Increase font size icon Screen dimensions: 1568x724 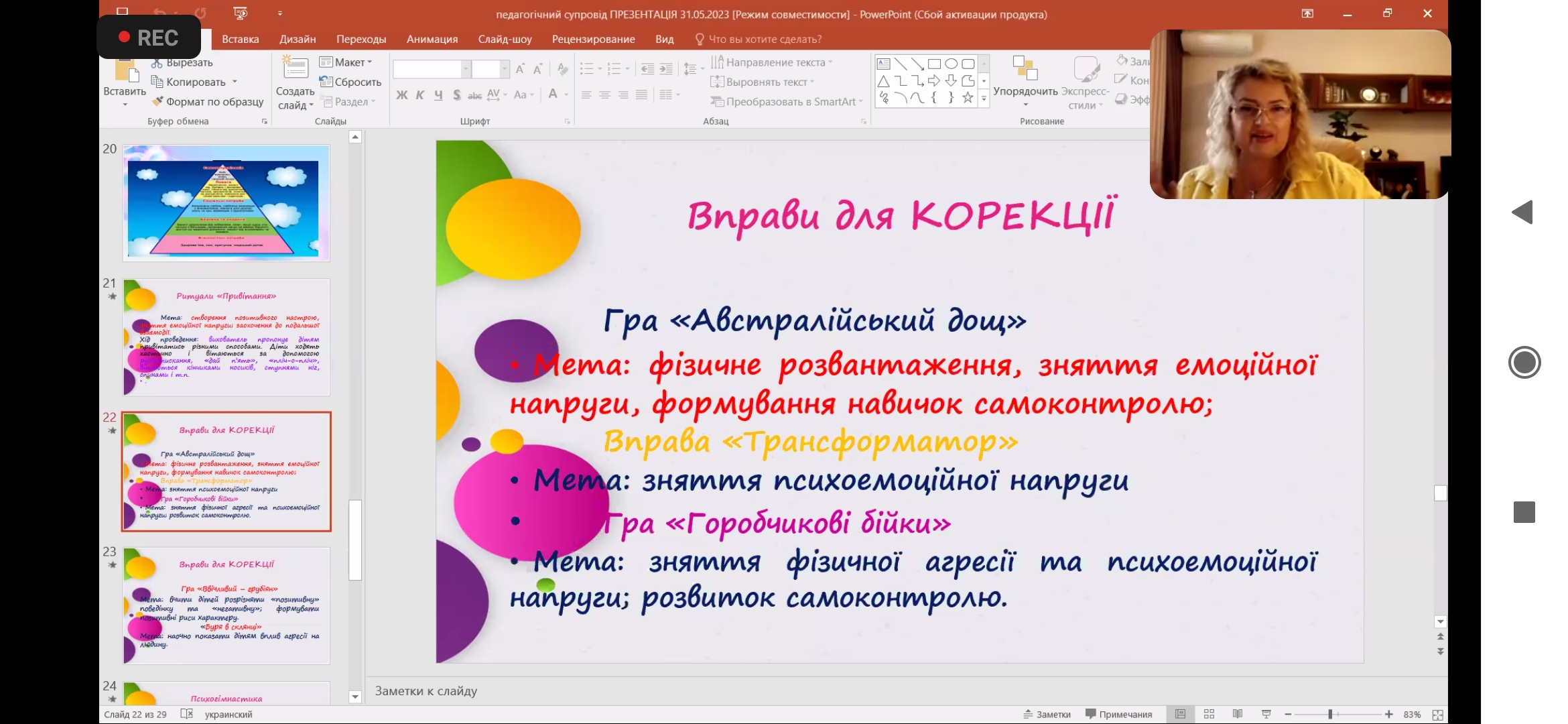point(520,69)
